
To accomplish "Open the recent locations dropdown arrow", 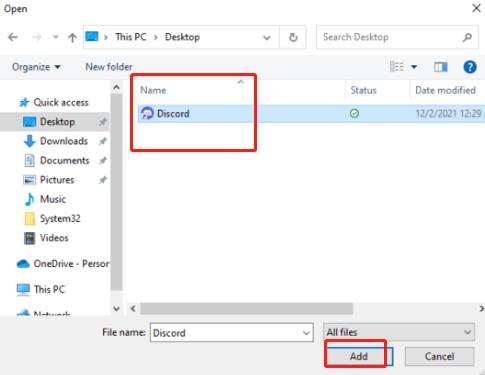I will (x=56, y=37).
